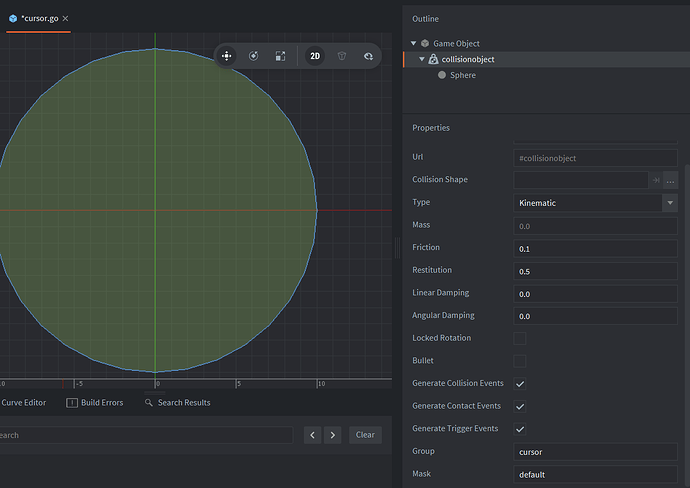Image resolution: width=690 pixels, height=488 pixels.
Task: Enable the Locked Rotation checkbox
Action: (520, 338)
